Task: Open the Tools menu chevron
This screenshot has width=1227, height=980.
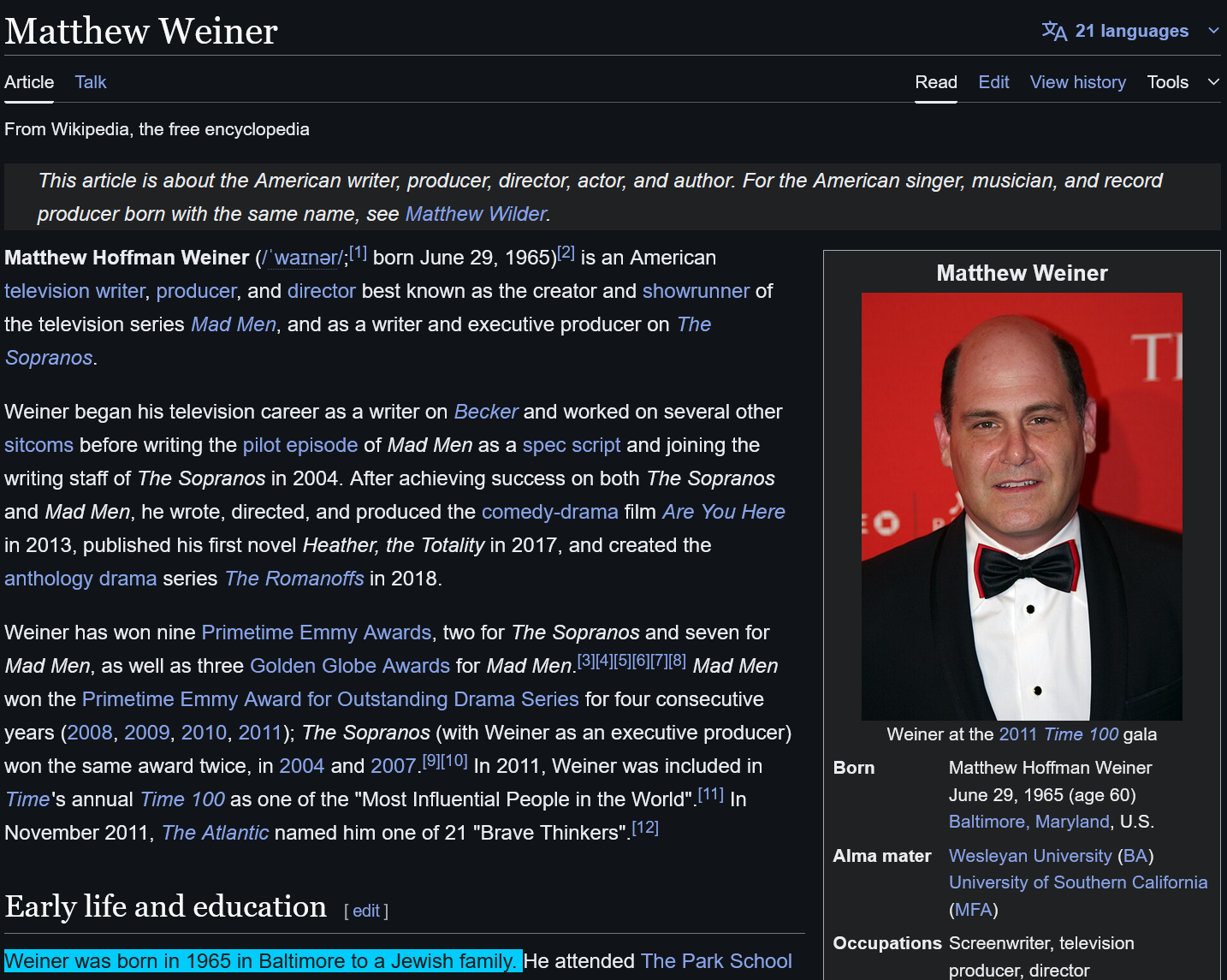Action: (x=1213, y=82)
